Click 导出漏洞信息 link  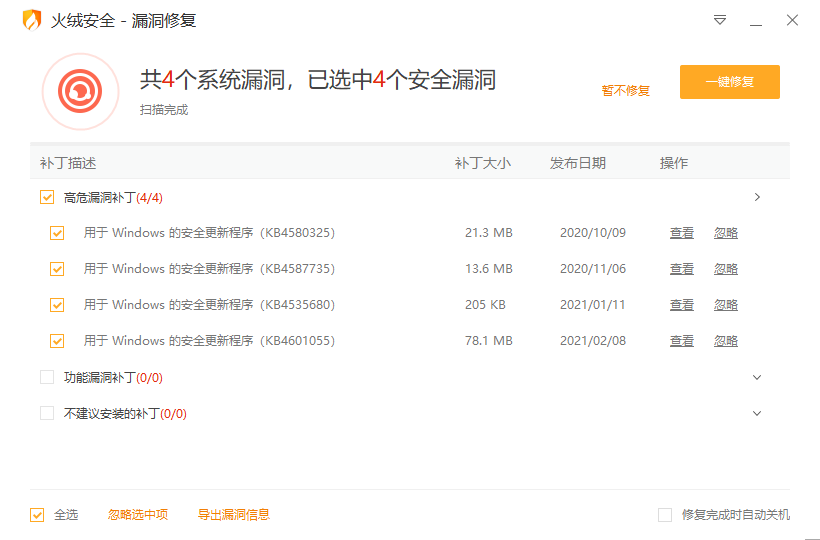pos(234,515)
